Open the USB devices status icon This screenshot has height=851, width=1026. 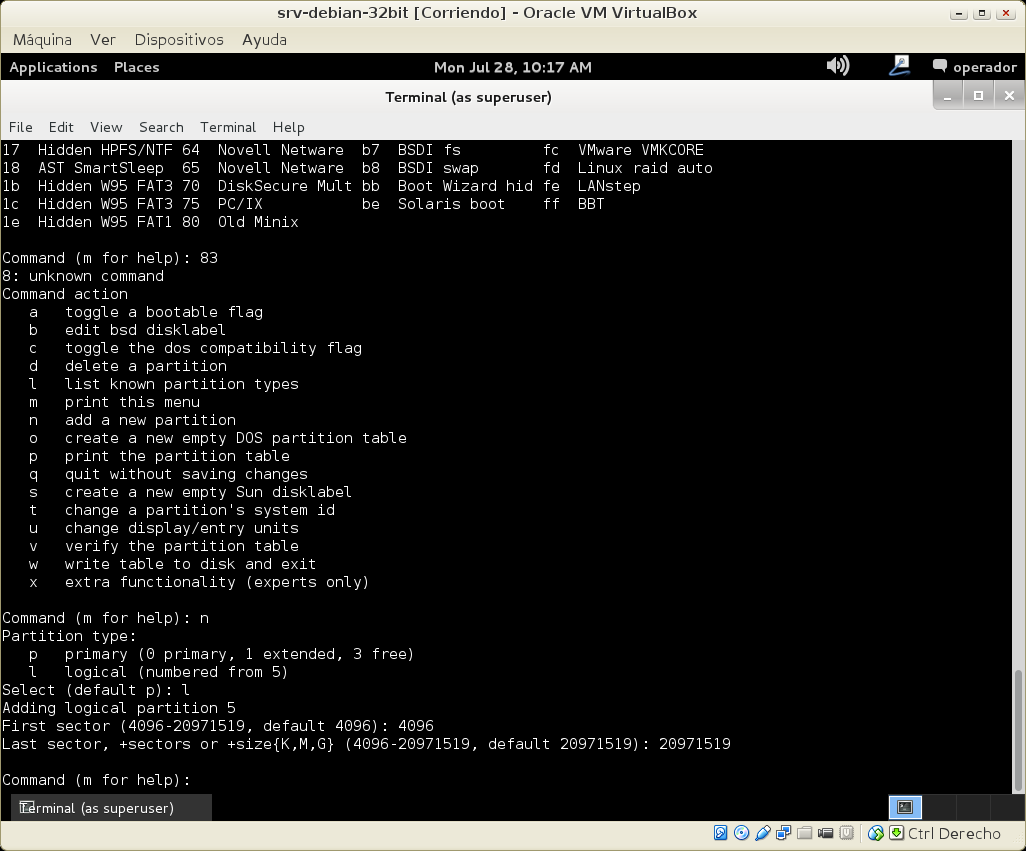click(762, 833)
